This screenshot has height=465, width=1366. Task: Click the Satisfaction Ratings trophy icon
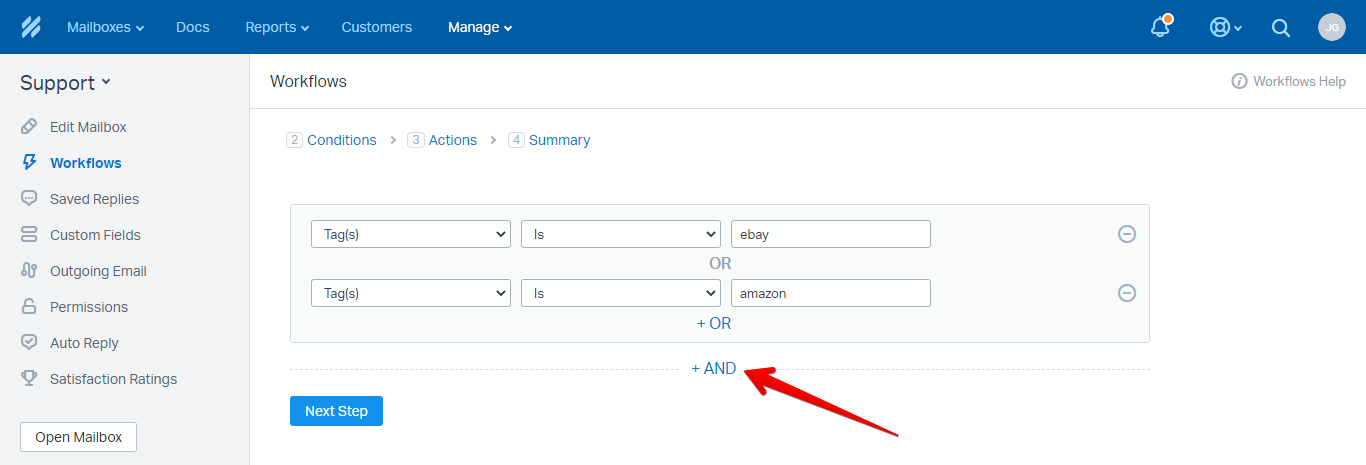pyautogui.click(x=30, y=379)
